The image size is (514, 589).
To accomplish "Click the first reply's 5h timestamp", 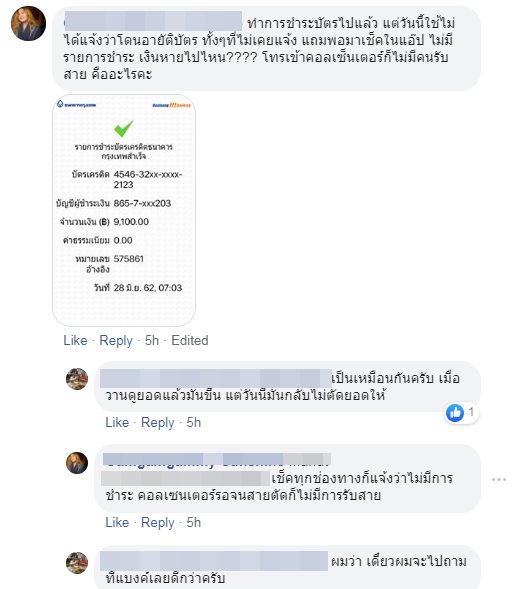I will [194, 422].
